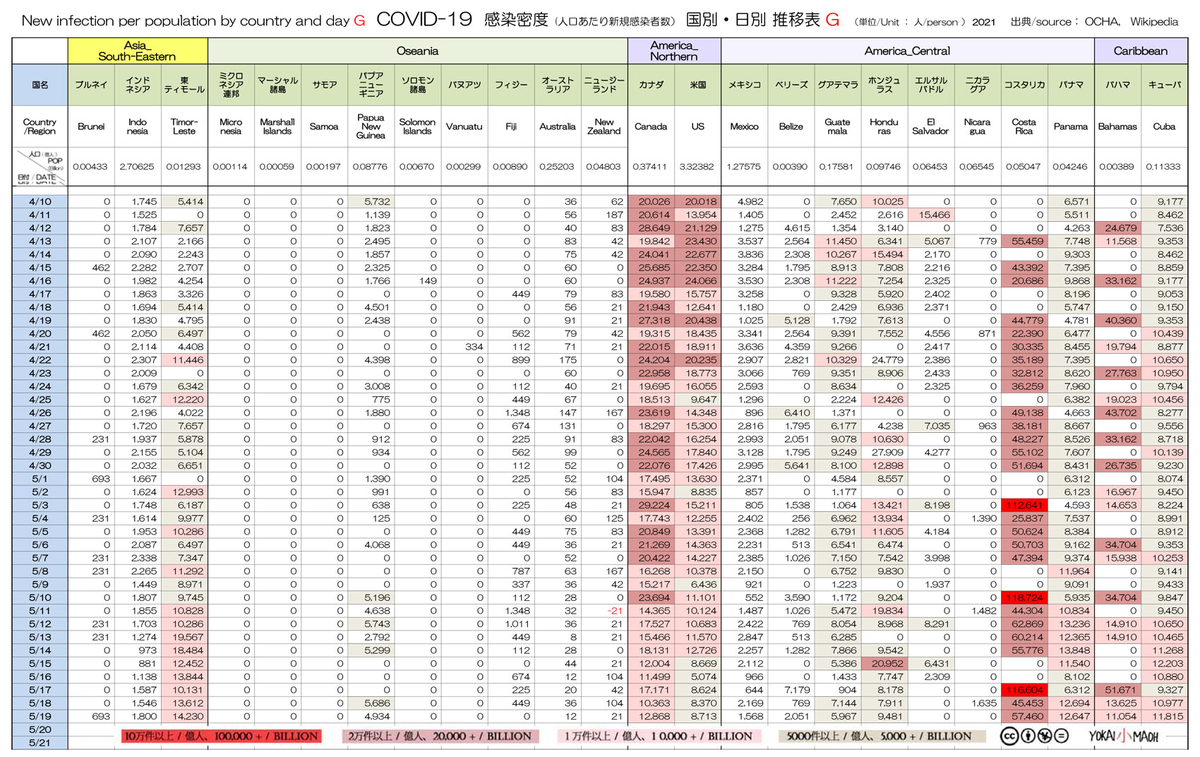Click the Cuba column header
Viewport: 1200px width, 757px height.
pos(1164,127)
